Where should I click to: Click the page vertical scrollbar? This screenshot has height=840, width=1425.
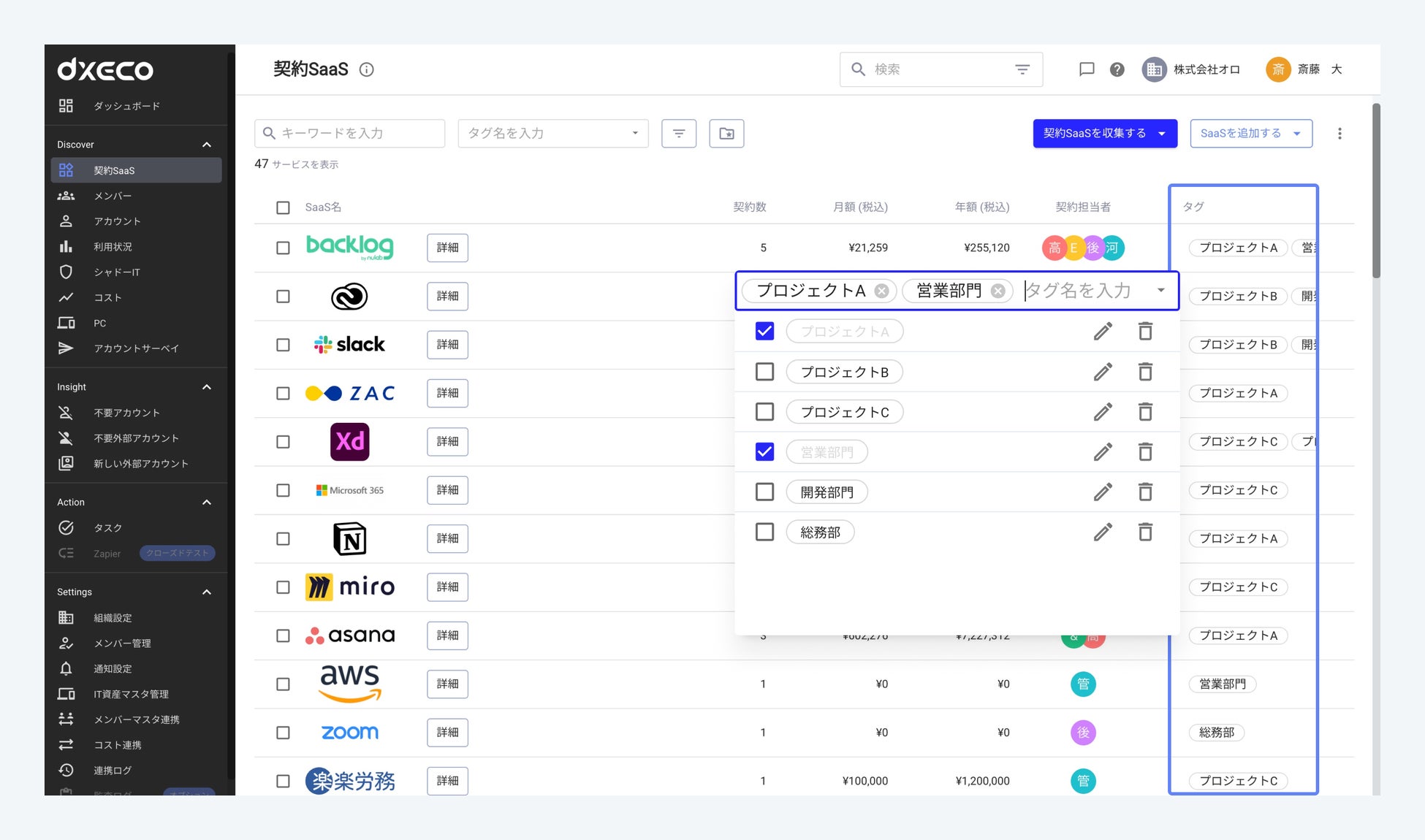point(1376,190)
